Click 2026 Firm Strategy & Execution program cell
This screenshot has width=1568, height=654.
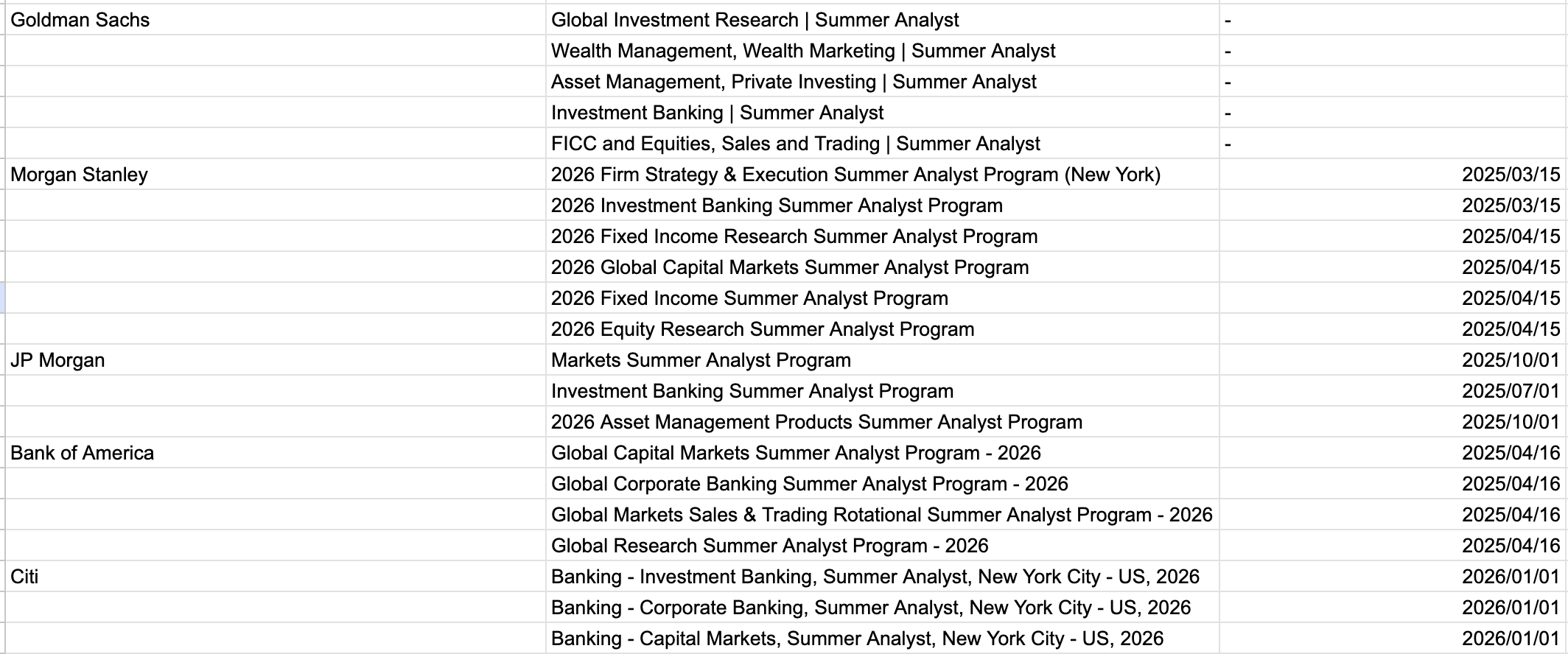(855, 175)
